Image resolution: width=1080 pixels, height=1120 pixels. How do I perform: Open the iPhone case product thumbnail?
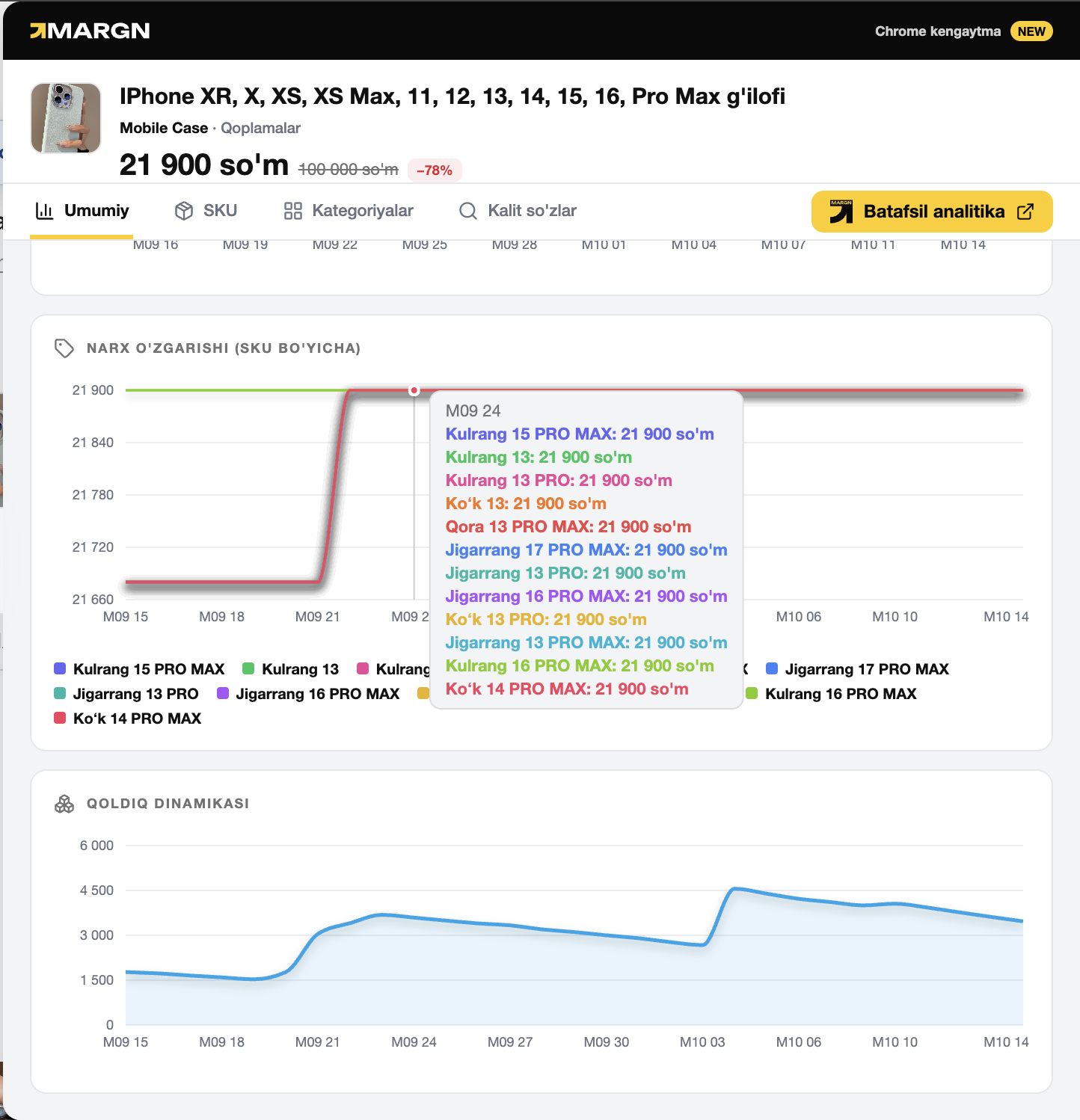(x=66, y=118)
